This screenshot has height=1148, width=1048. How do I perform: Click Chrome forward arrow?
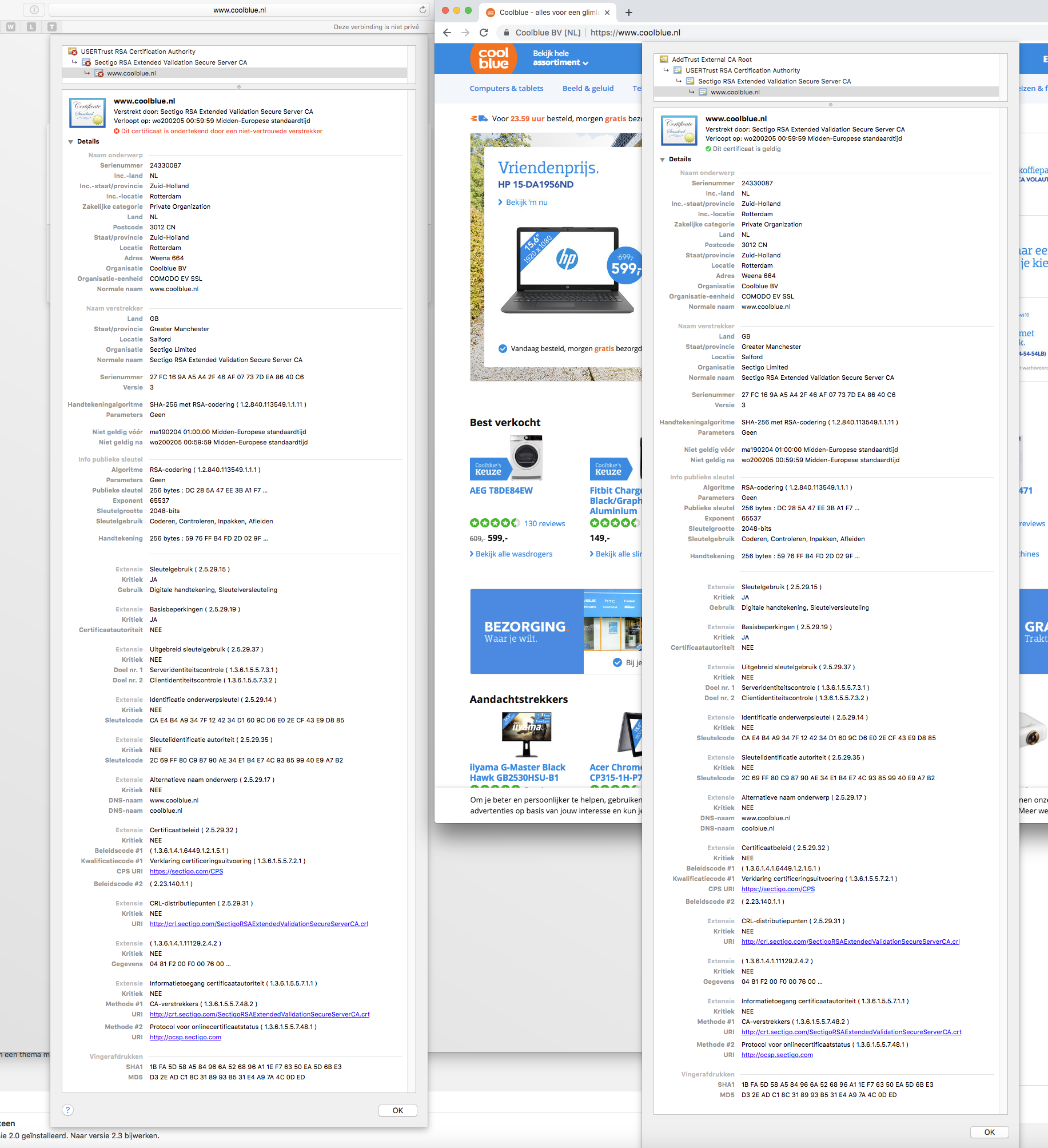coord(465,33)
